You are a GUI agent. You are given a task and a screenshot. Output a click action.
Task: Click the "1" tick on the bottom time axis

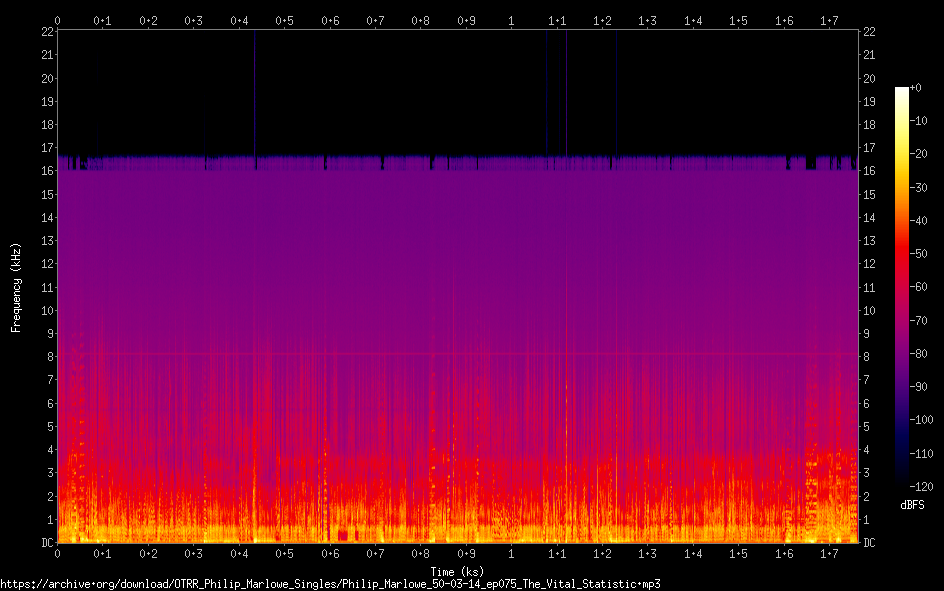click(512, 553)
